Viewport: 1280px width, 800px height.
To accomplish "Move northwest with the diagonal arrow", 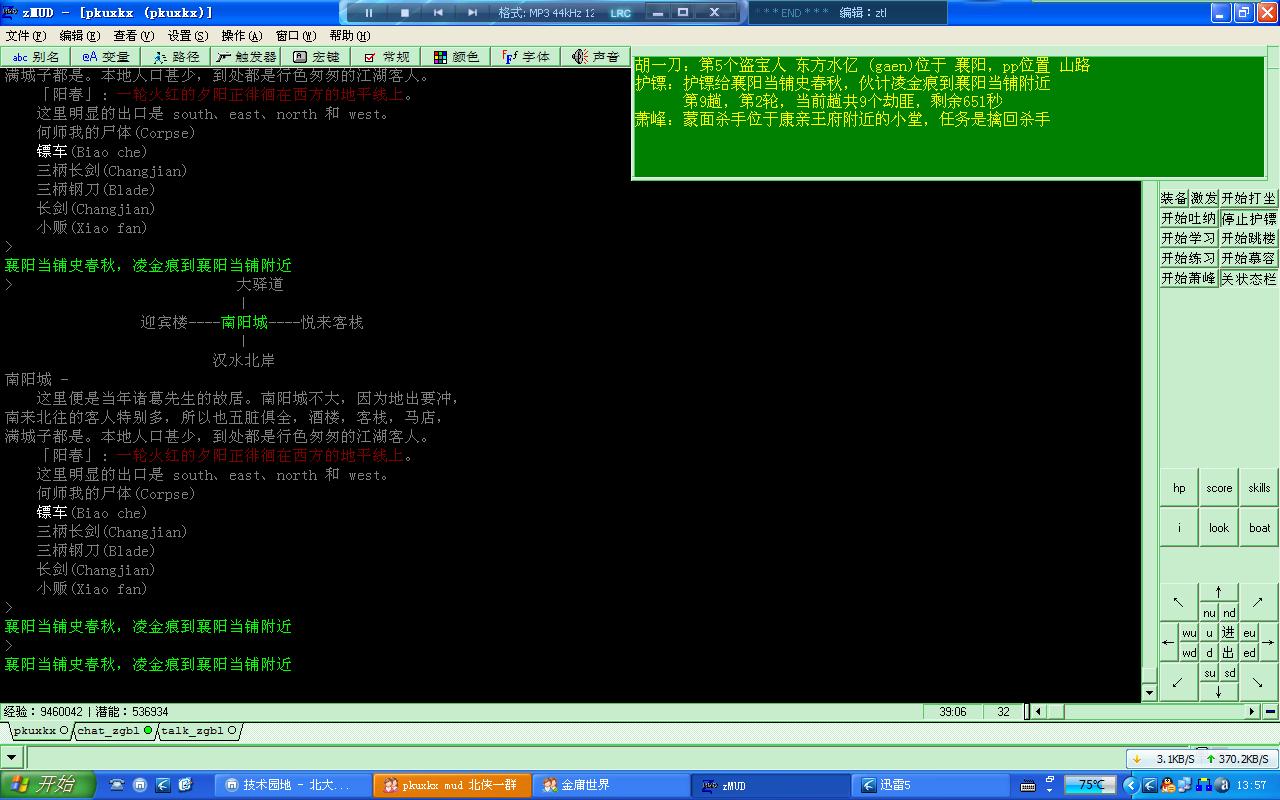I will pos(1179,602).
